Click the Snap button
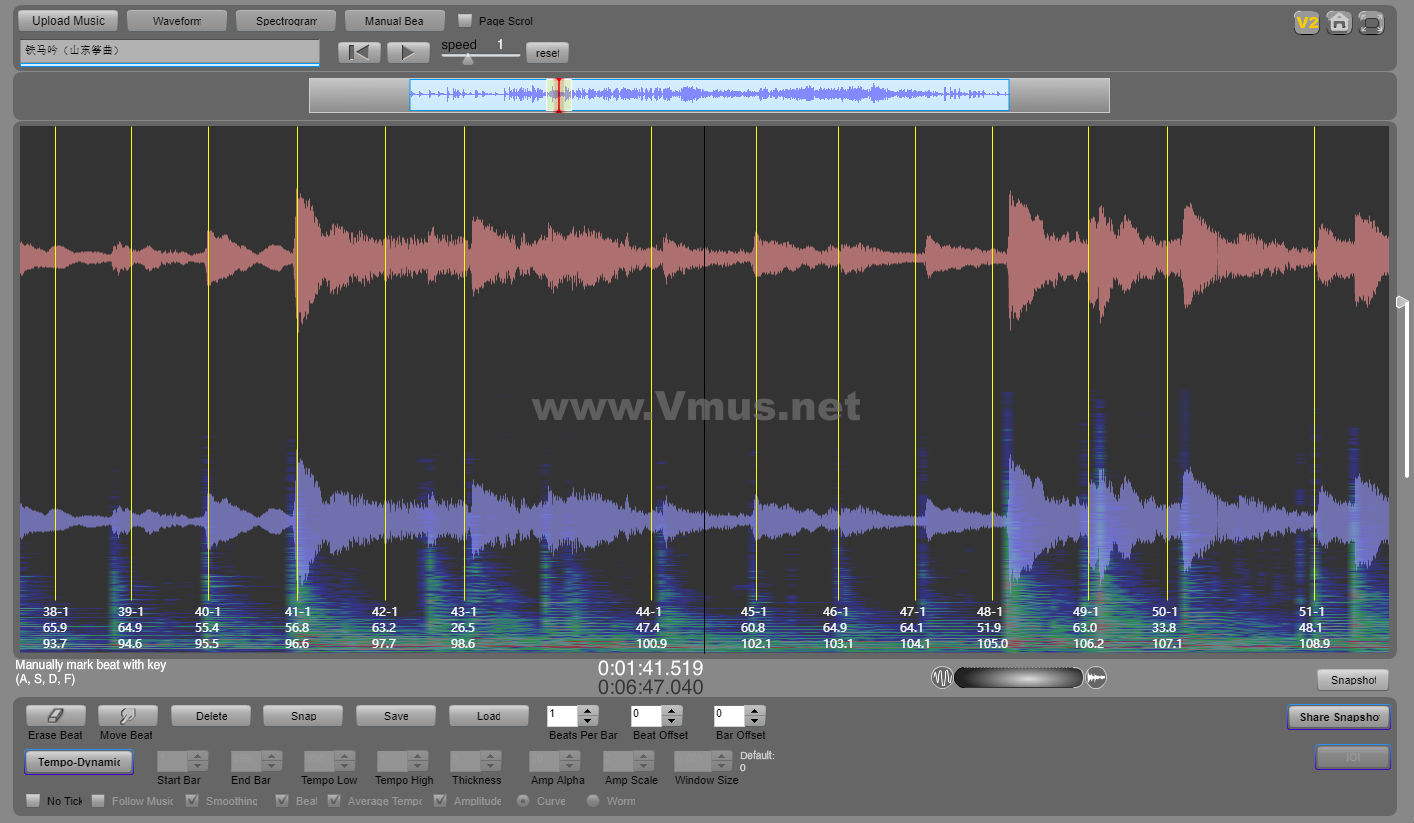Screen dimensions: 1414x823 (304, 716)
